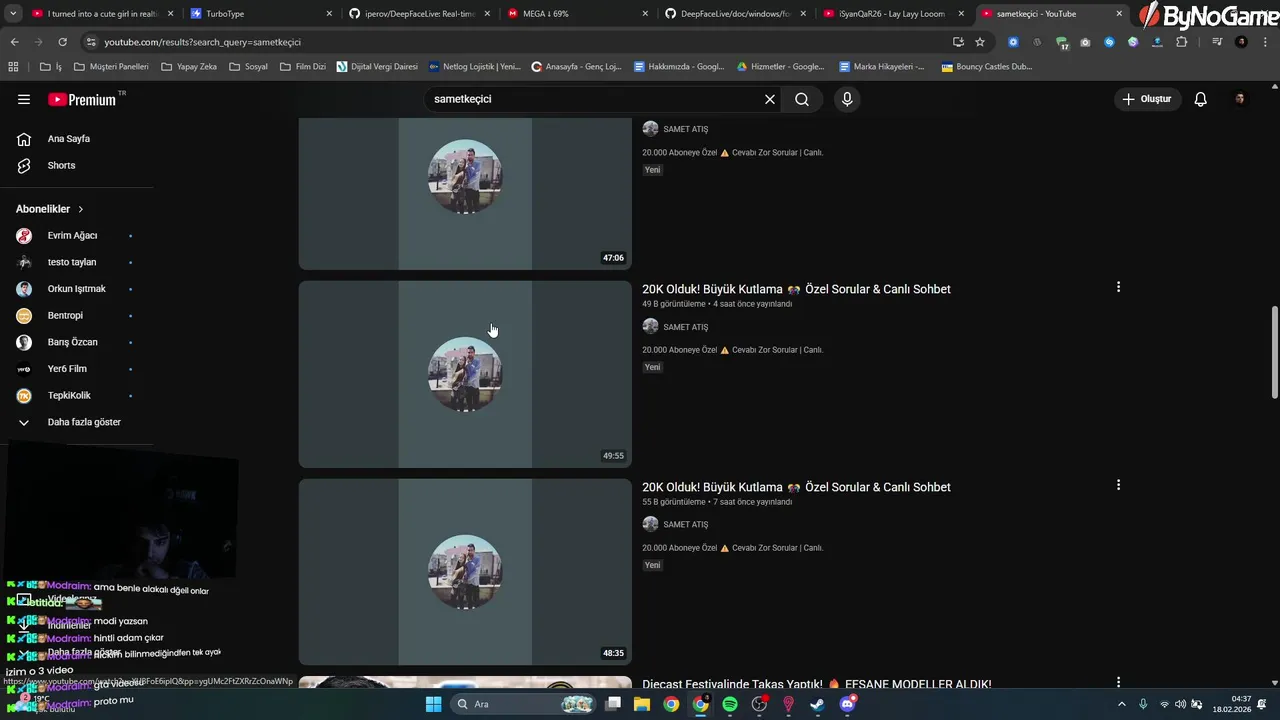The height and width of the screenshot is (720, 1280).
Task: Open the extensions puzzle icon
Action: pyautogui.click(x=1181, y=42)
